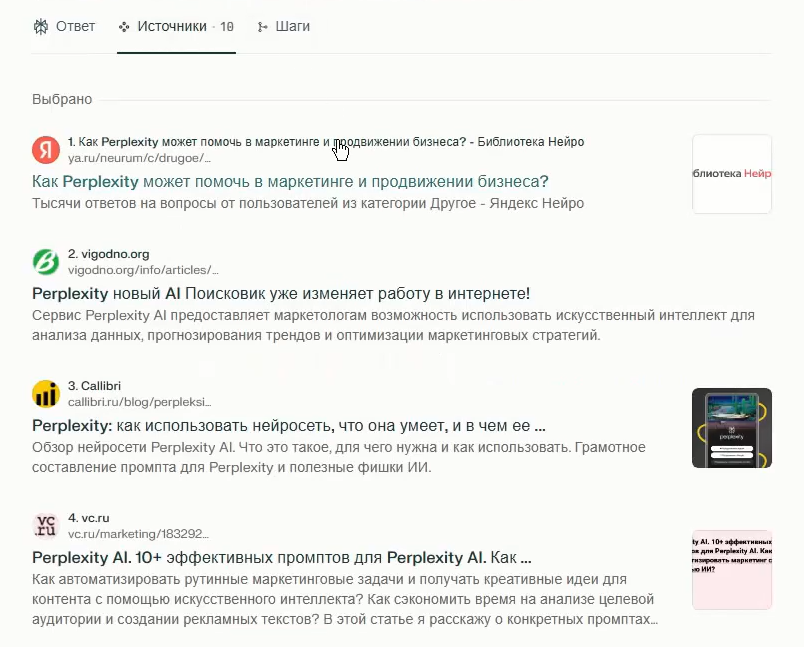The width and height of the screenshot is (804, 647).
Task: Click the callibri.ru/blog source URL
Action: click(x=139, y=402)
